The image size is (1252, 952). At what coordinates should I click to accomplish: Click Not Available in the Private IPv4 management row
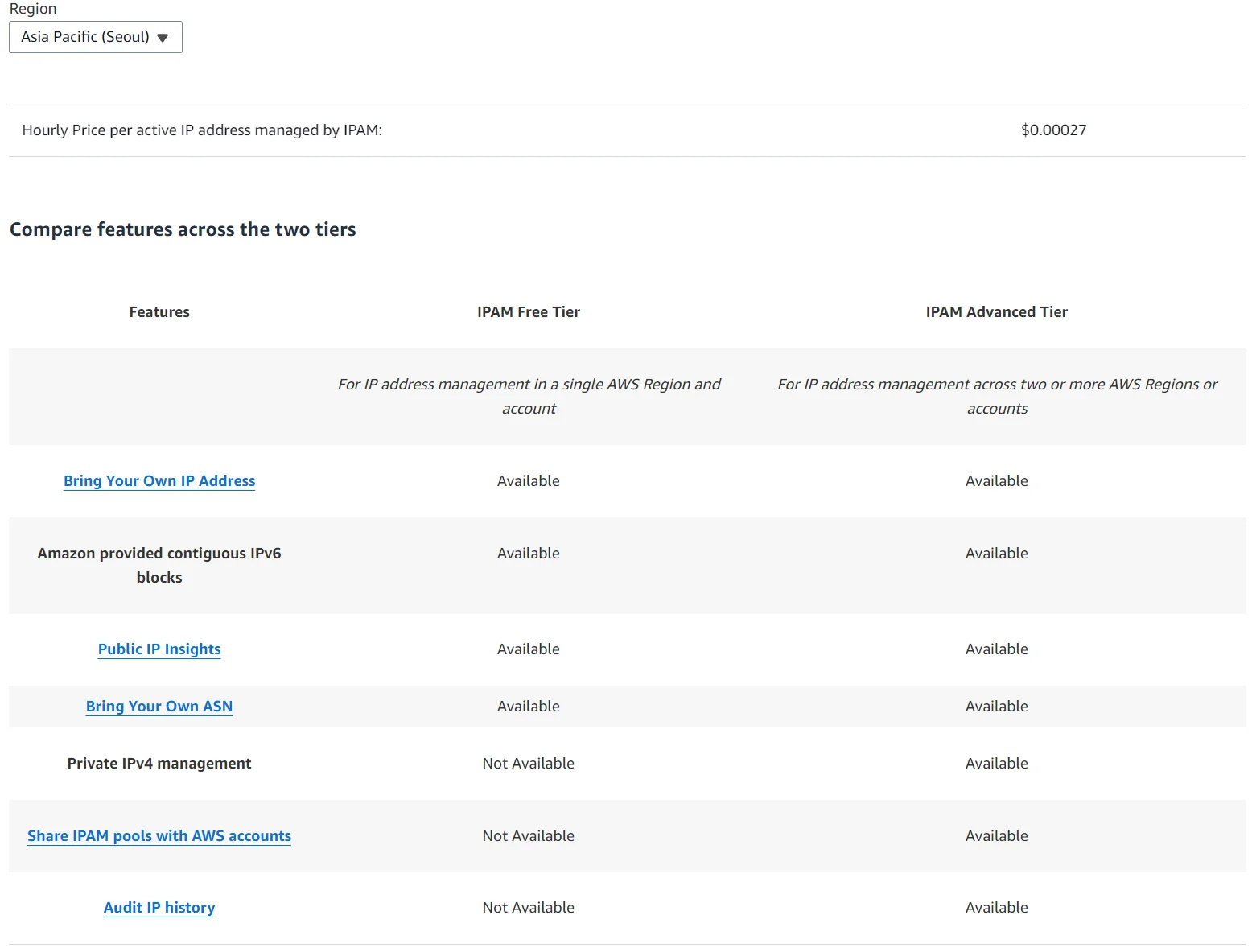point(528,763)
